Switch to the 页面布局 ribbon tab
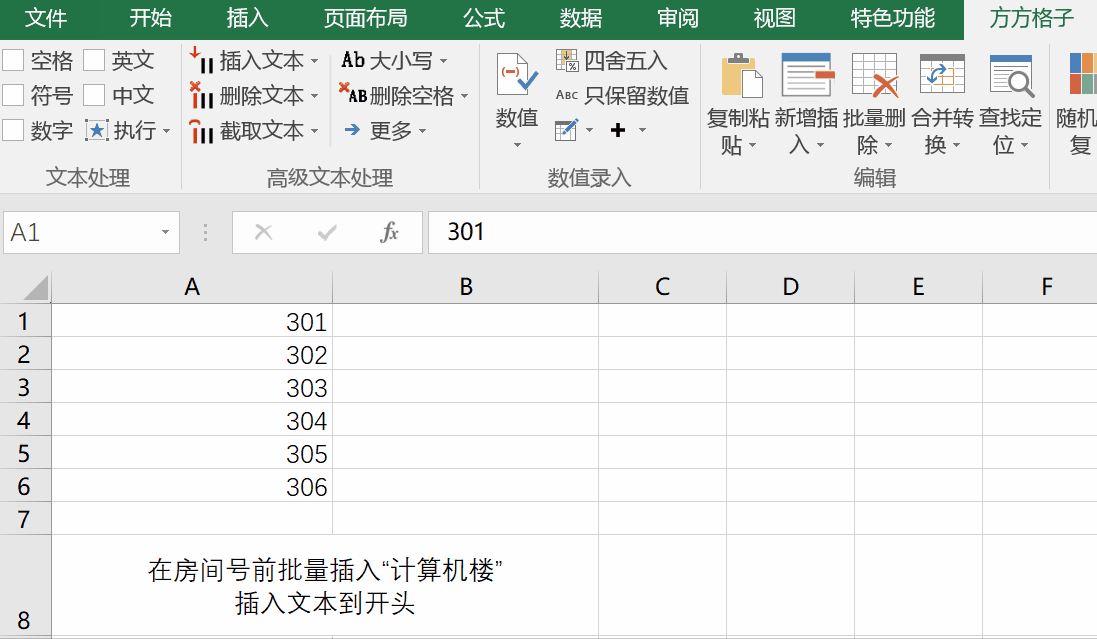This screenshot has width=1097, height=639. pyautogui.click(x=366, y=18)
